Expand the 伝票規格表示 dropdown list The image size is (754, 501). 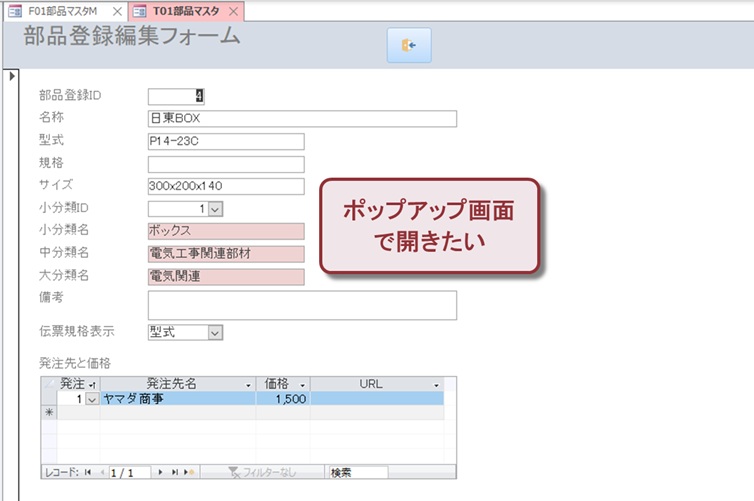click(x=215, y=333)
